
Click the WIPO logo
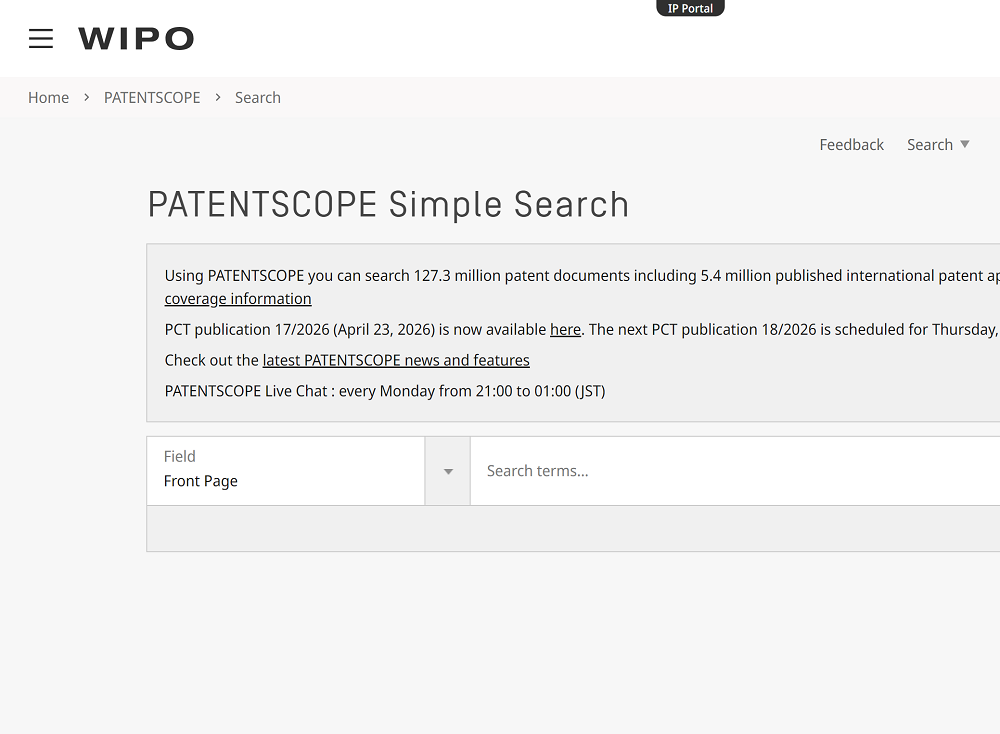(x=136, y=39)
